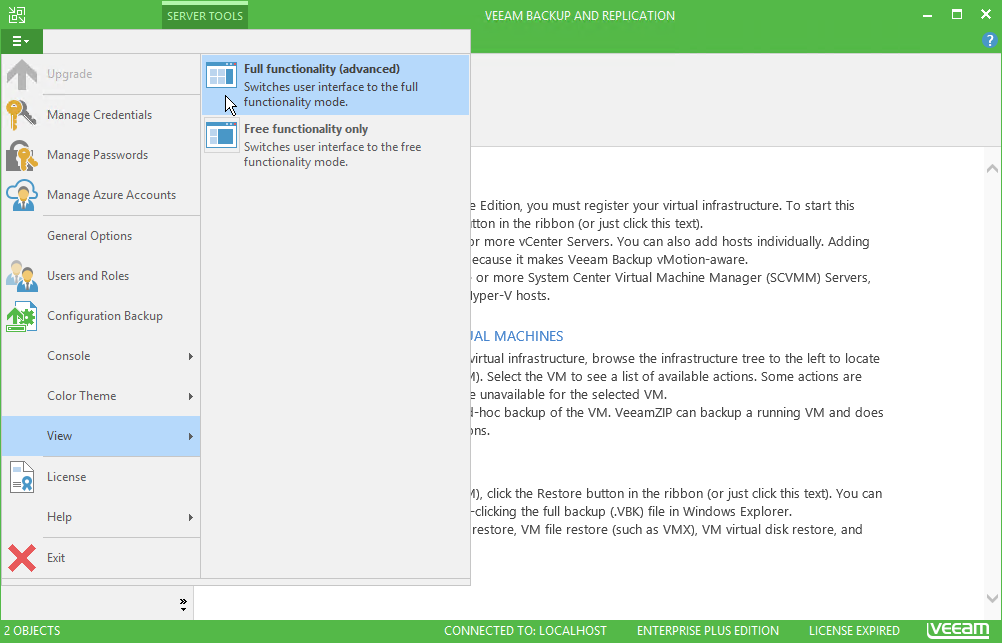Click the red Exit cross icon

tap(22, 558)
